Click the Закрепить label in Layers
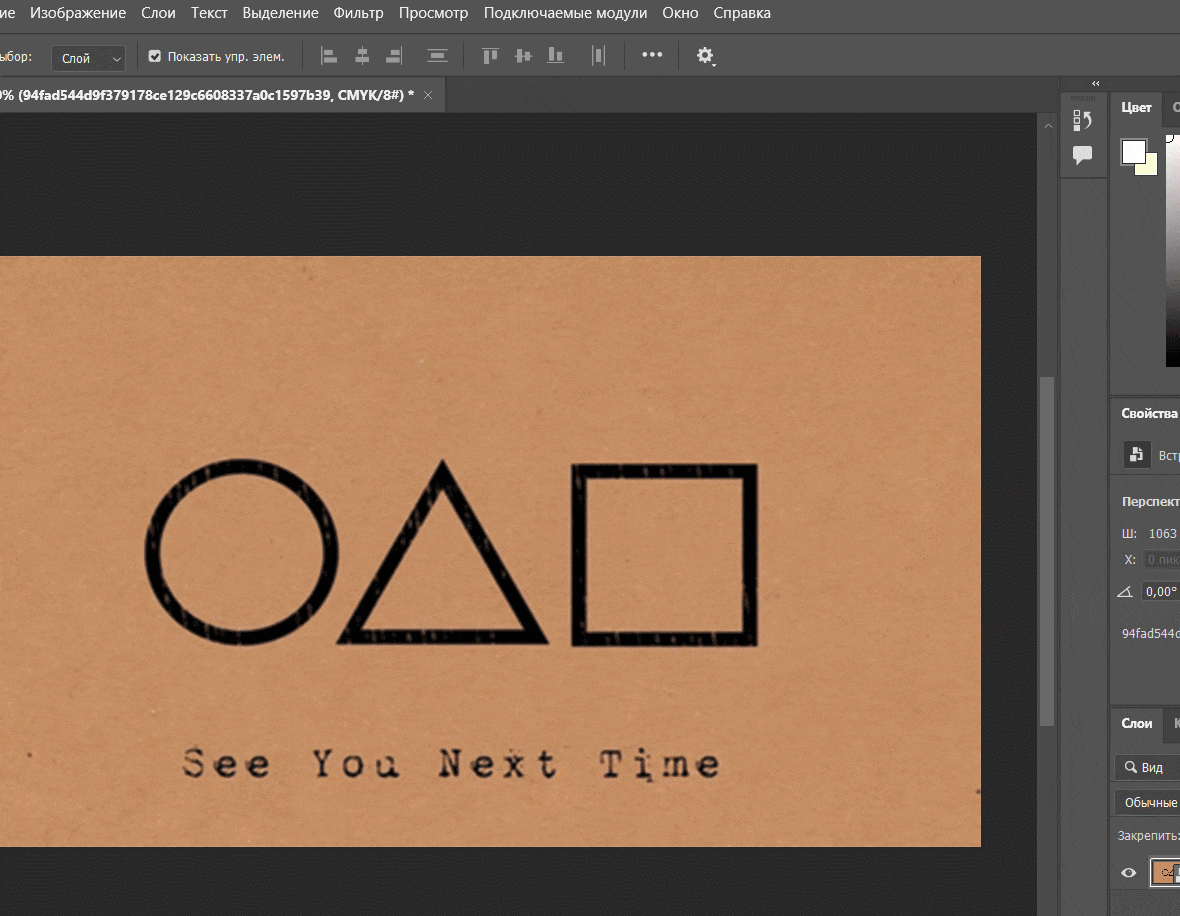This screenshot has width=1180, height=916. (1148, 835)
